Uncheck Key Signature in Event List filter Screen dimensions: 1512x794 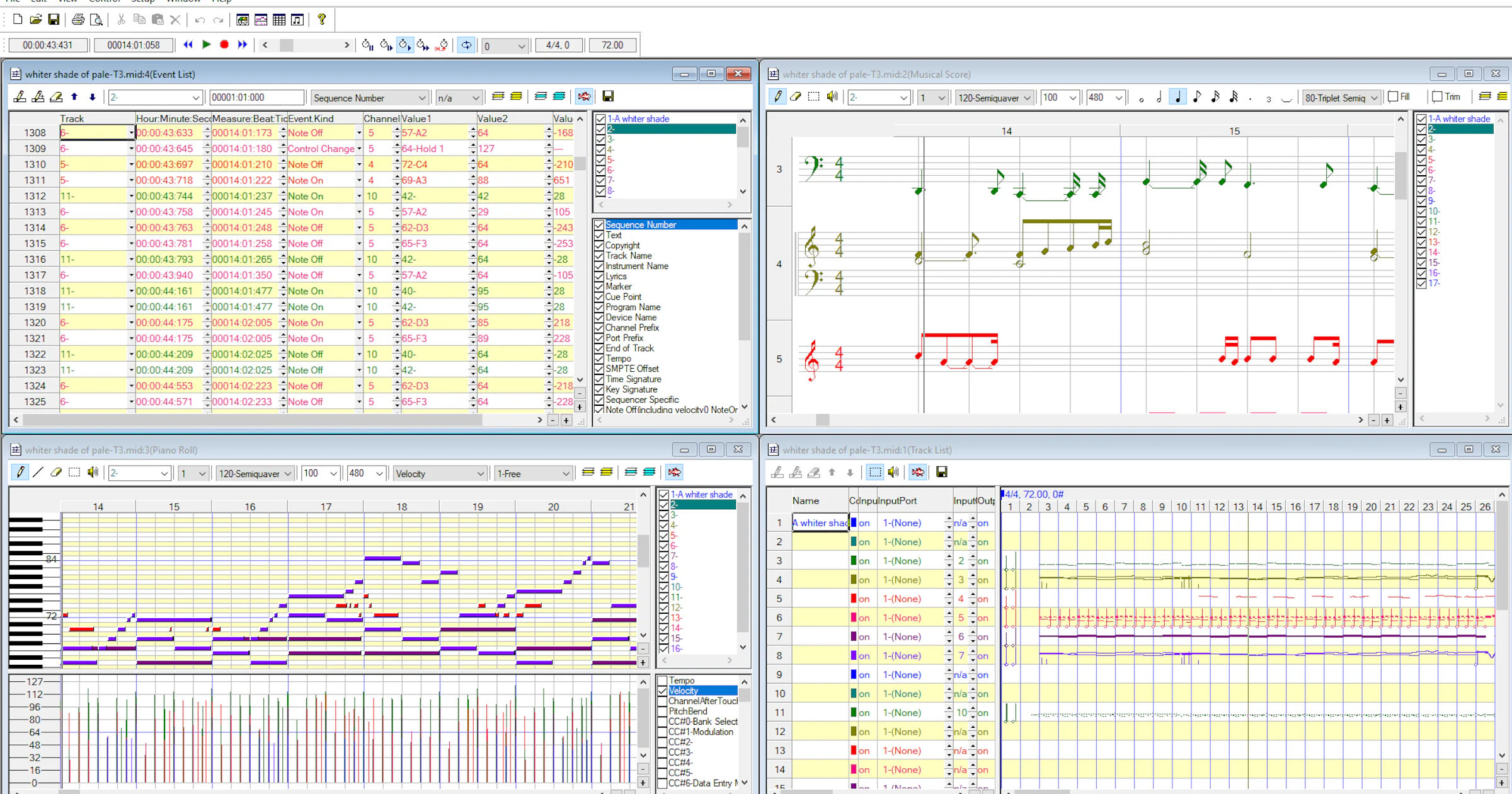coord(599,389)
